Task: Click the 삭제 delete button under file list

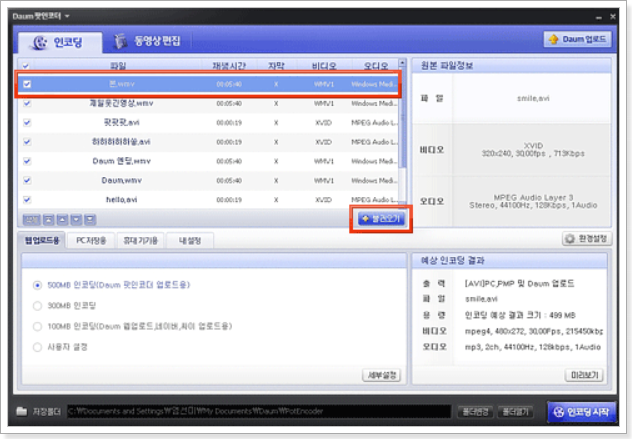Action: pos(31,219)
